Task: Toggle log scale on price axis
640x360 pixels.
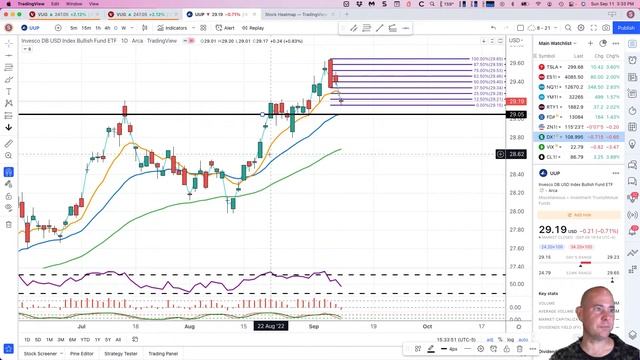Action: [x=510, y=340]
